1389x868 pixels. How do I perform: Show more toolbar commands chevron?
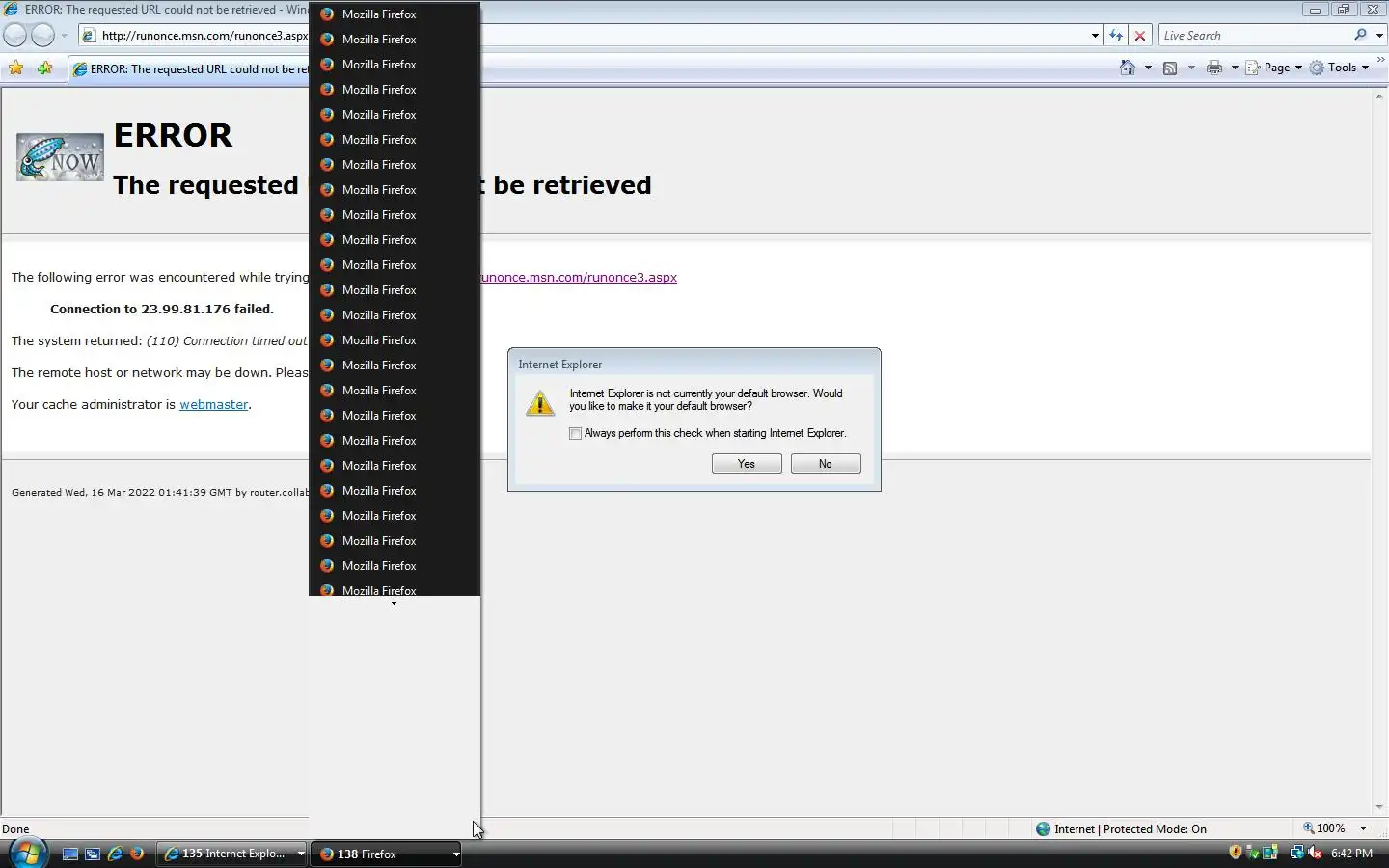1380,60
